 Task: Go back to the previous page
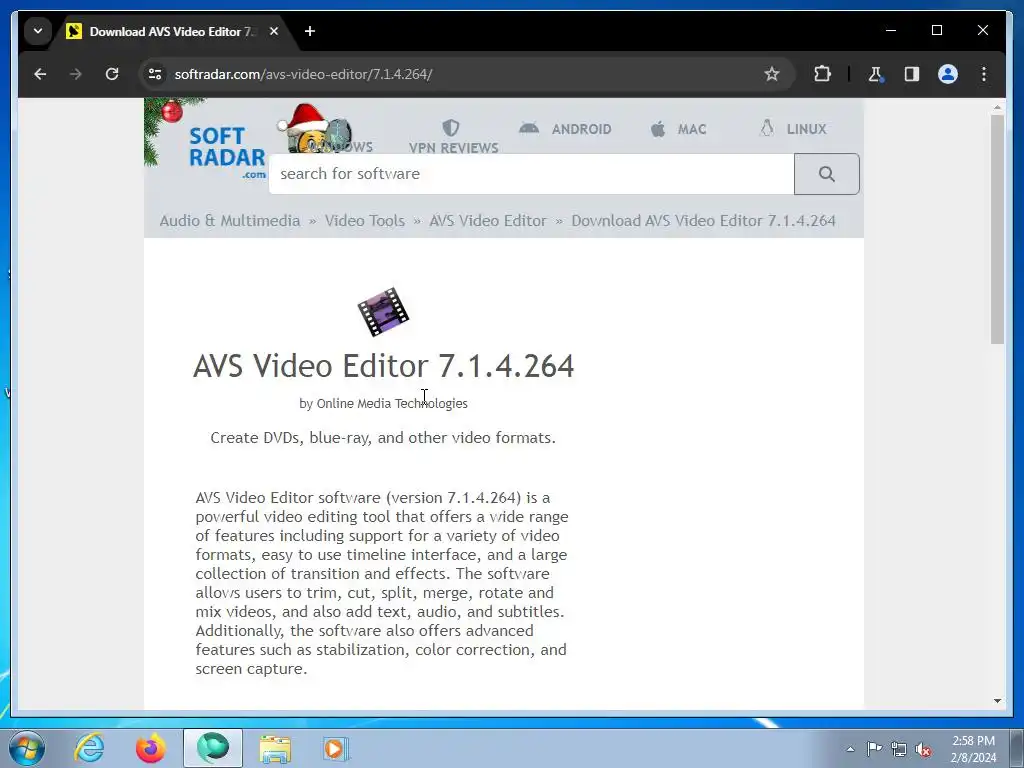(40, 74)
